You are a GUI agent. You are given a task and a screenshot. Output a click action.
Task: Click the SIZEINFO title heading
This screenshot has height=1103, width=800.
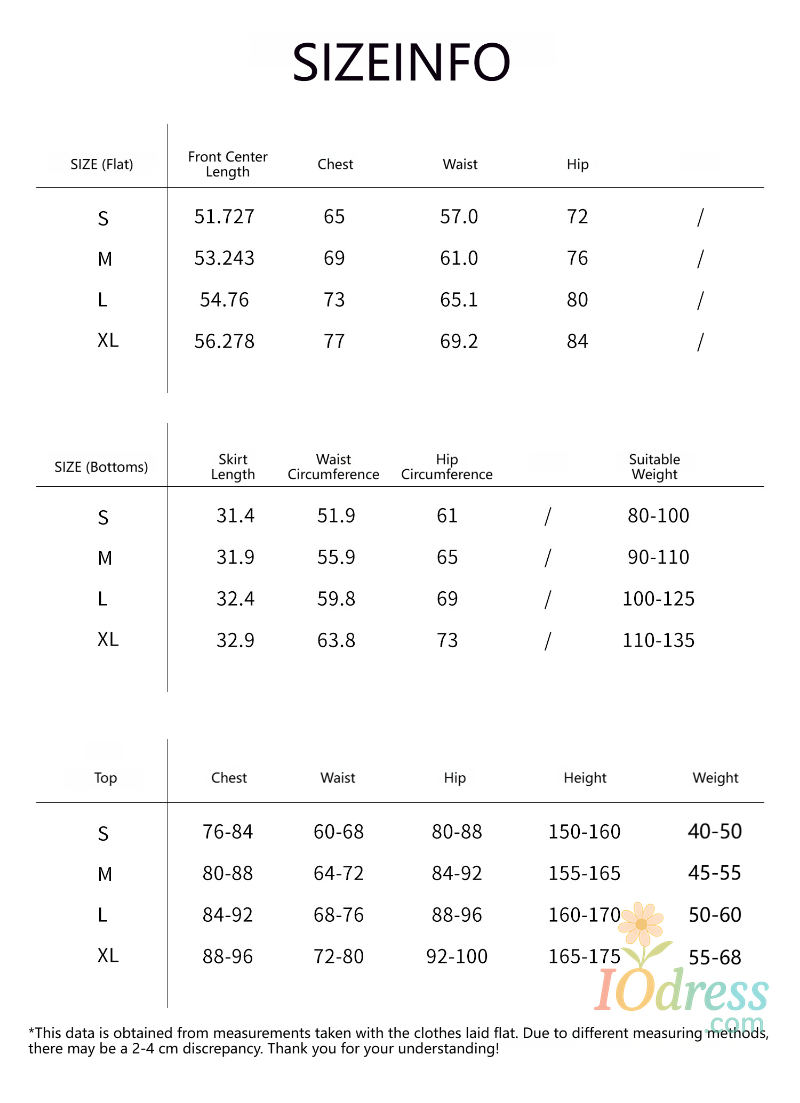(x=401, y=62)
